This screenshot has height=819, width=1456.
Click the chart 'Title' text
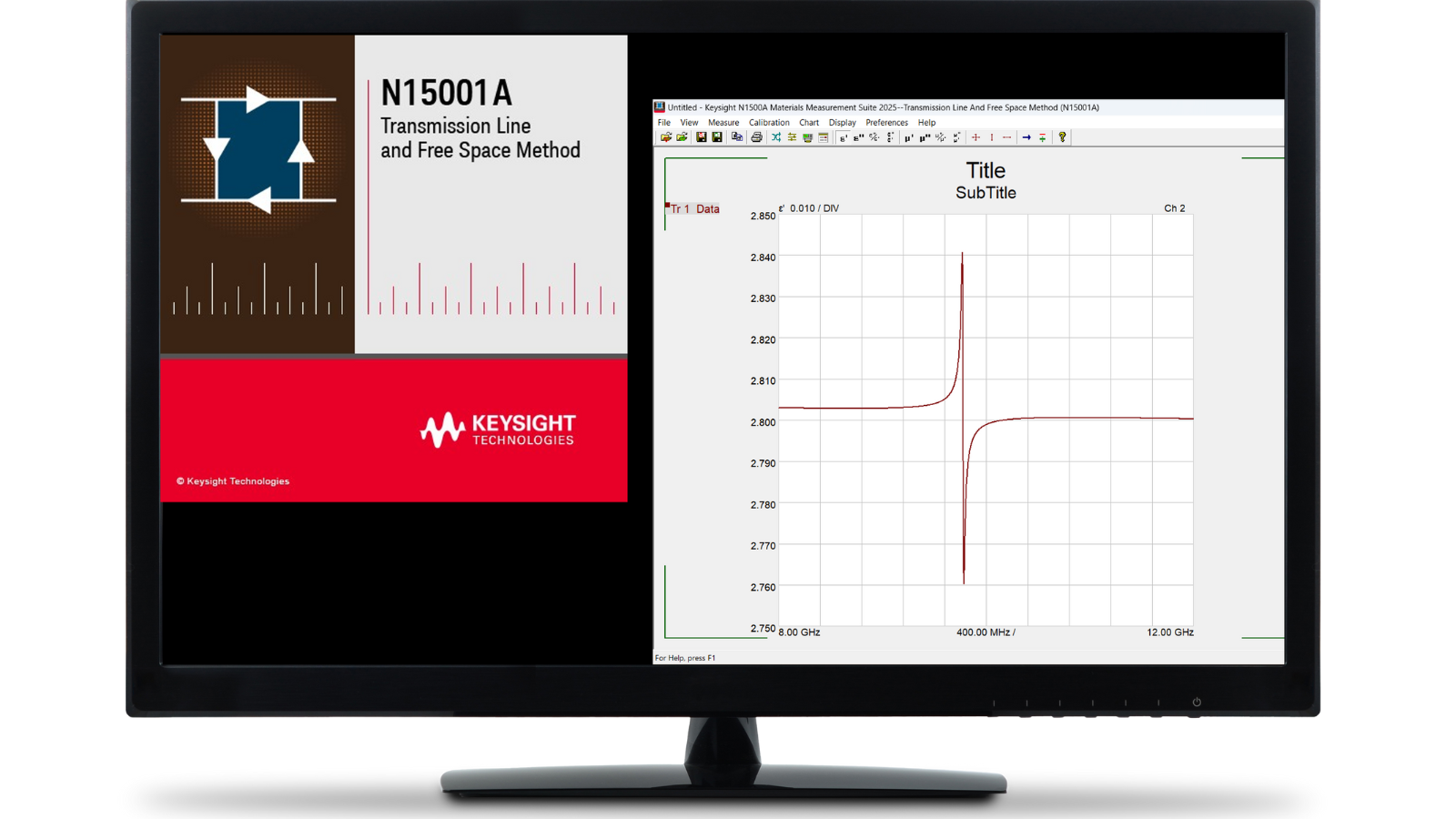pos(986,170)
